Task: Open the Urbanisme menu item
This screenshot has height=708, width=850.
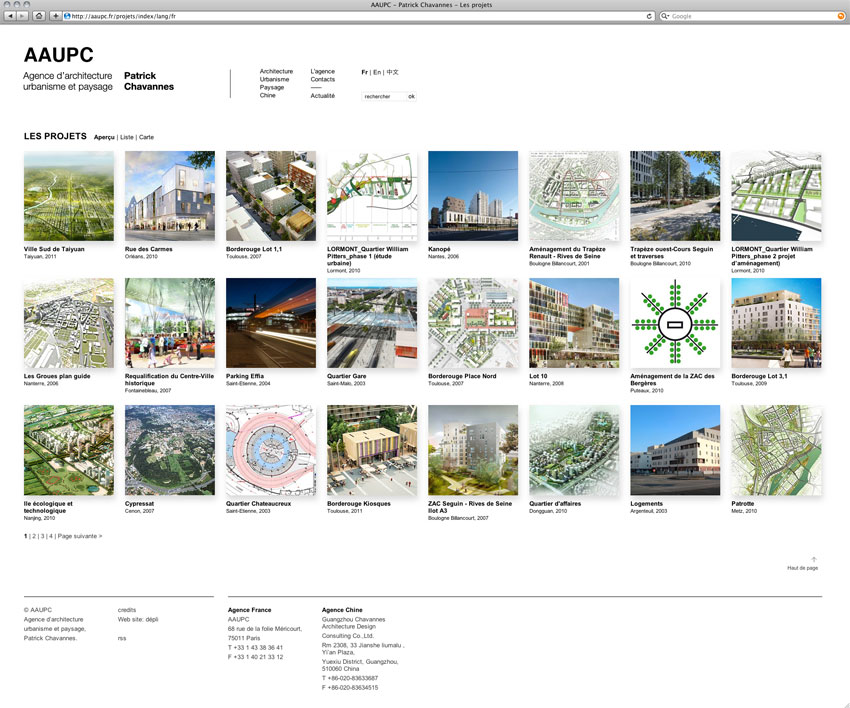Action: (x=274, y=79)
